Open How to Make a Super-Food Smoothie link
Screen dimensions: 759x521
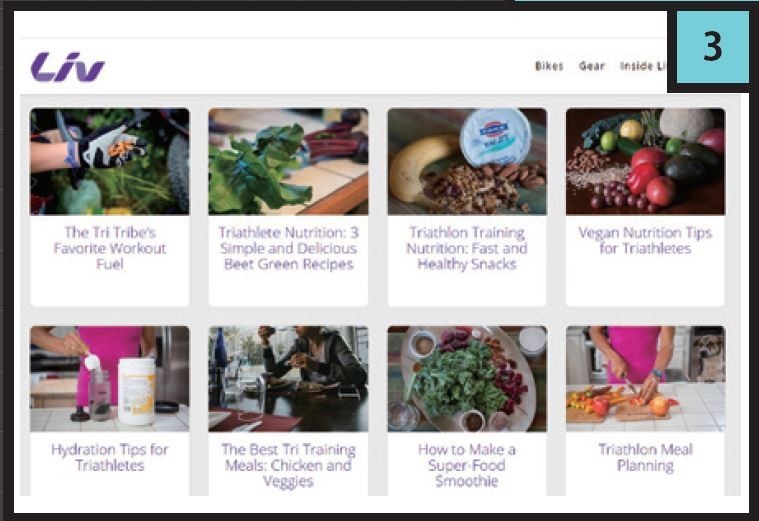click(x=467, y=465)
